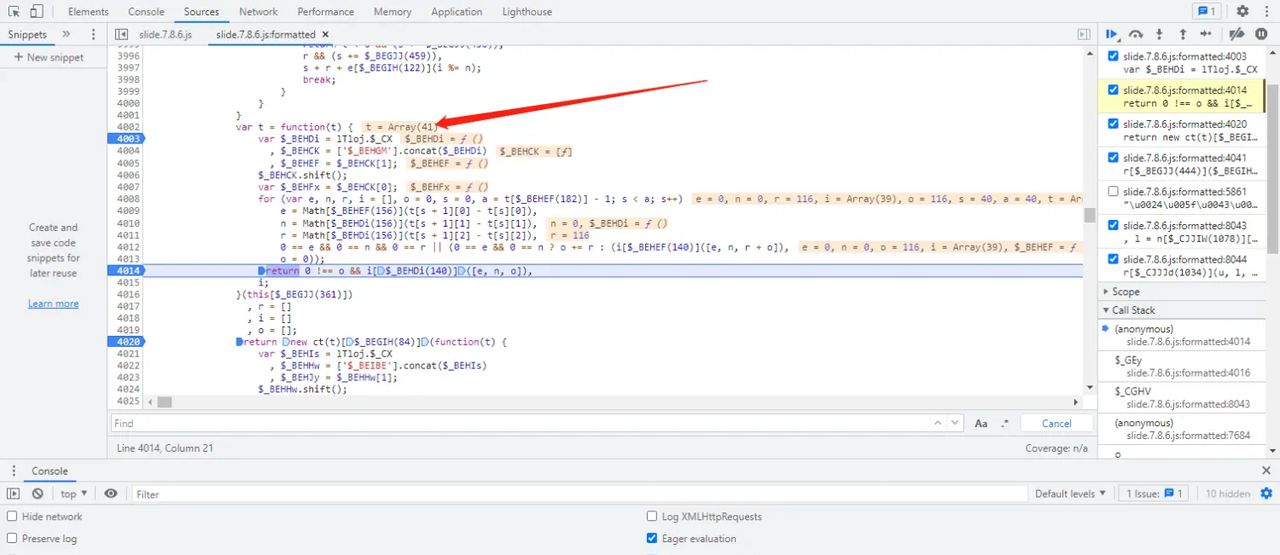Switch to the Network tab

[x=258, y=12]
